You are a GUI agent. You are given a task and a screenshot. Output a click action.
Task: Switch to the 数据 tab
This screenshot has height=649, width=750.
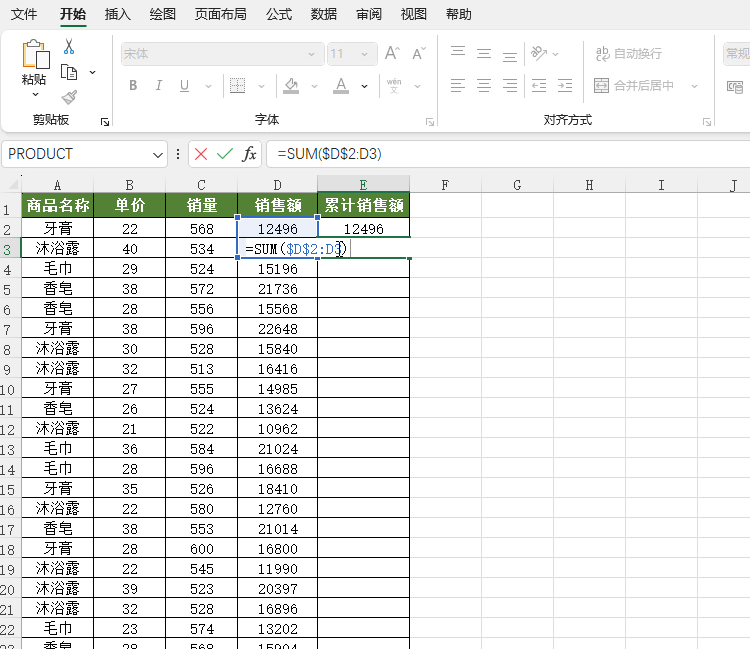pos(324,14)
